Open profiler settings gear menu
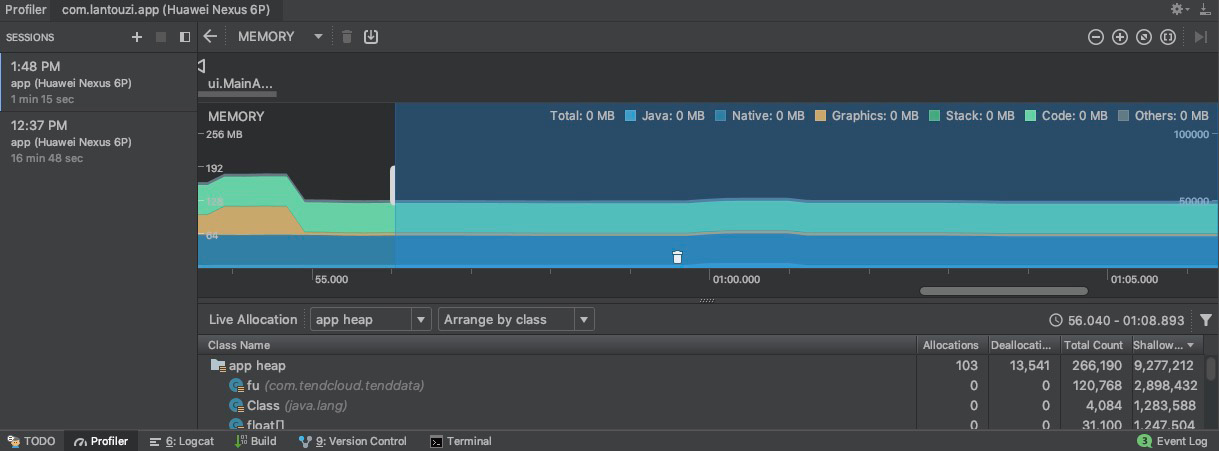 pyautogui.click(x=1180, y=9)
